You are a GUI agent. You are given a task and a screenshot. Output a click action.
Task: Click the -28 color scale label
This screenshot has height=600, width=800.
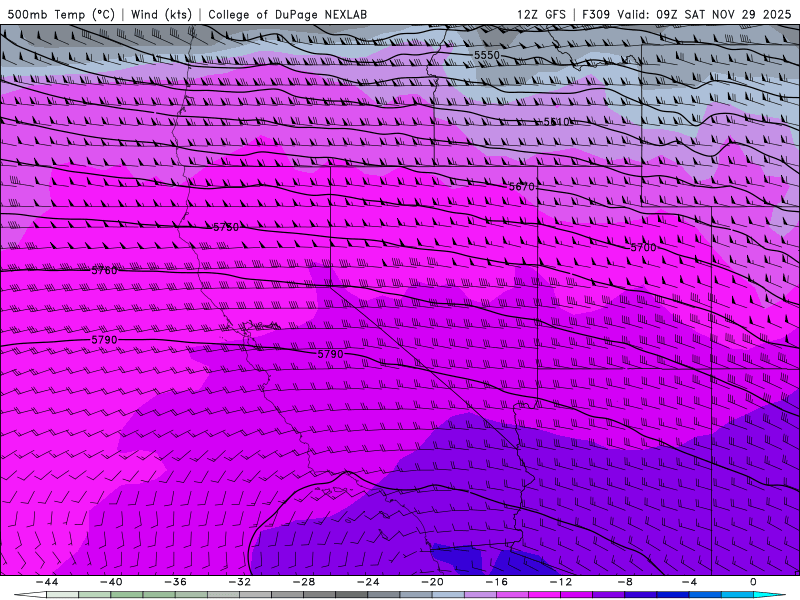304,582
